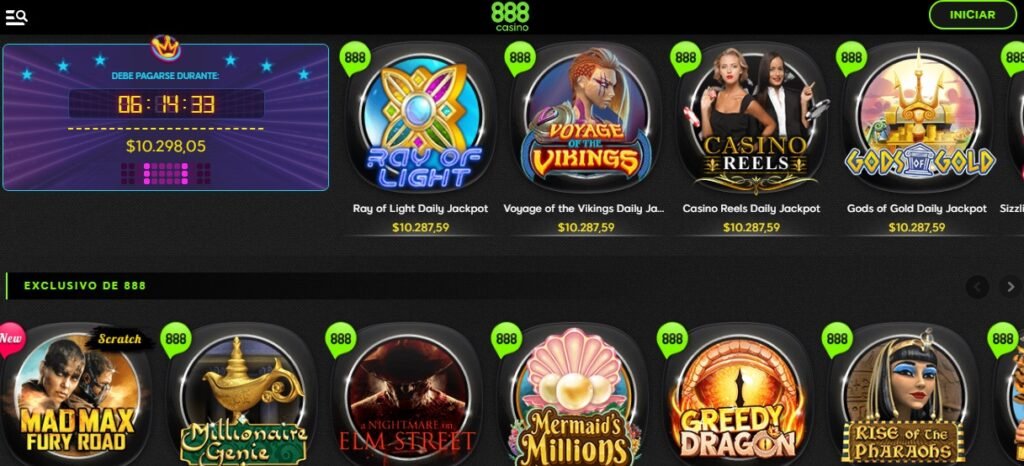Click the pink jackpot progress indicator
Viewport: 1024px width, 466px height.
click(166, 173)
